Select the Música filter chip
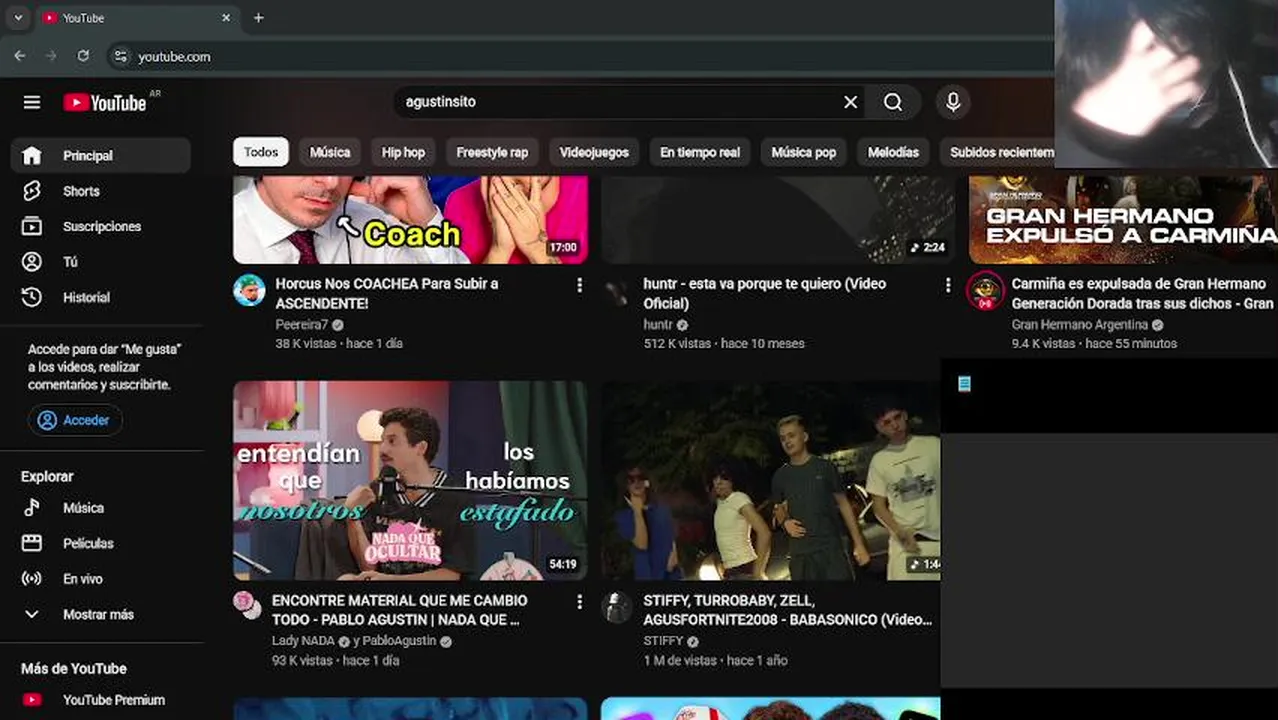This screenshot has height=720, width=1278. tap(330, 152)
